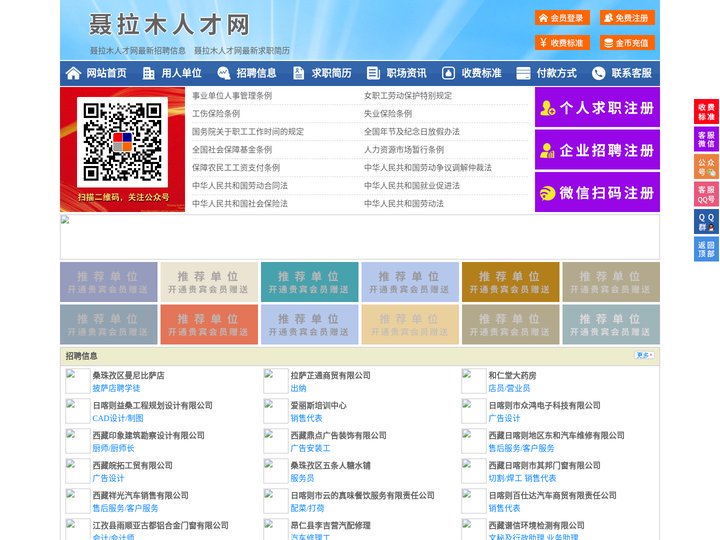Open company 西藏祥光汽车销售有限公司
Image resolution: width=720 pixels, height=540 pixels.
click(x=141, y=495)
